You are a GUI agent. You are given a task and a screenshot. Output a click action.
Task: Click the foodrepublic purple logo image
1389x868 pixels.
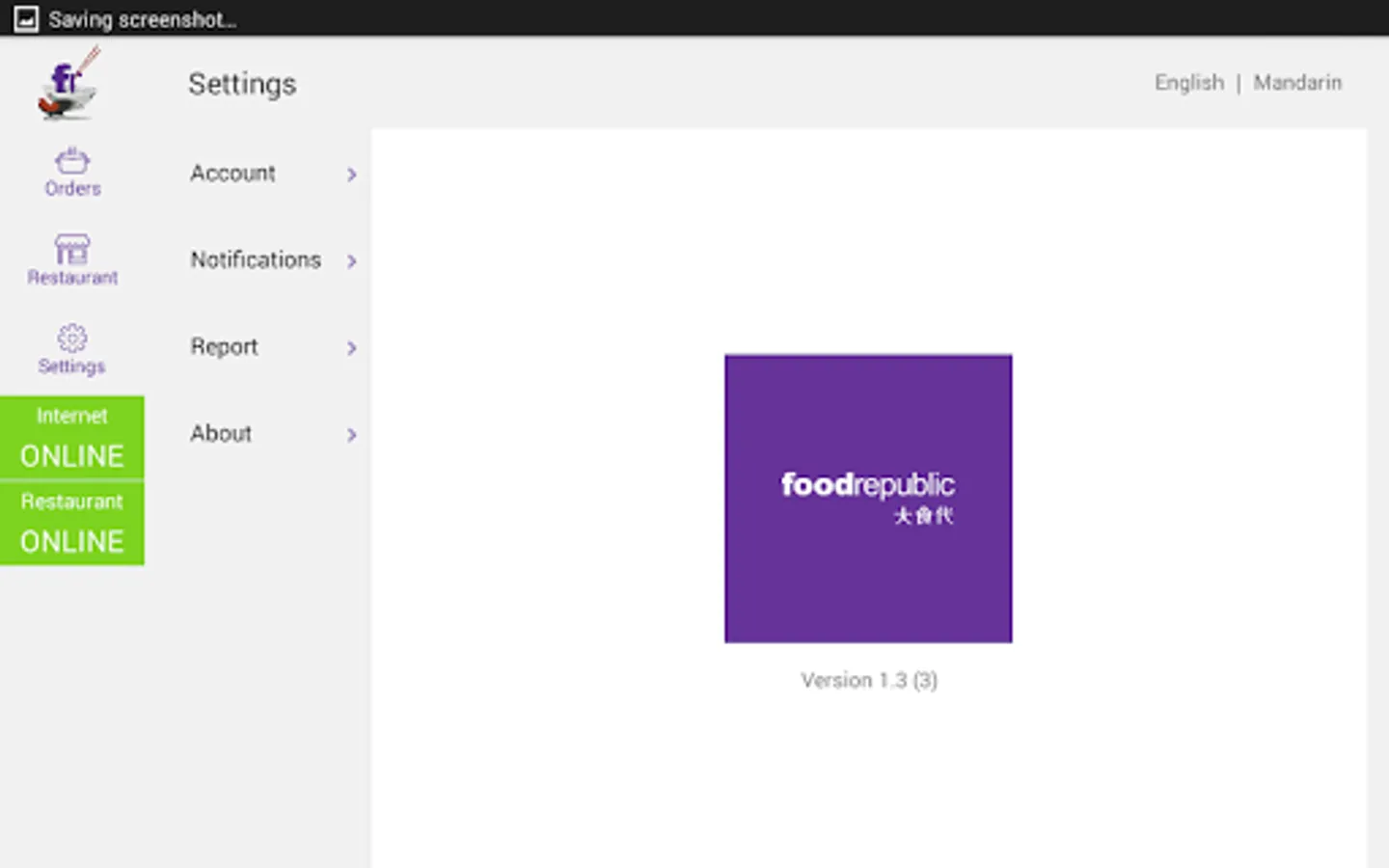click(x=868, y=499)
